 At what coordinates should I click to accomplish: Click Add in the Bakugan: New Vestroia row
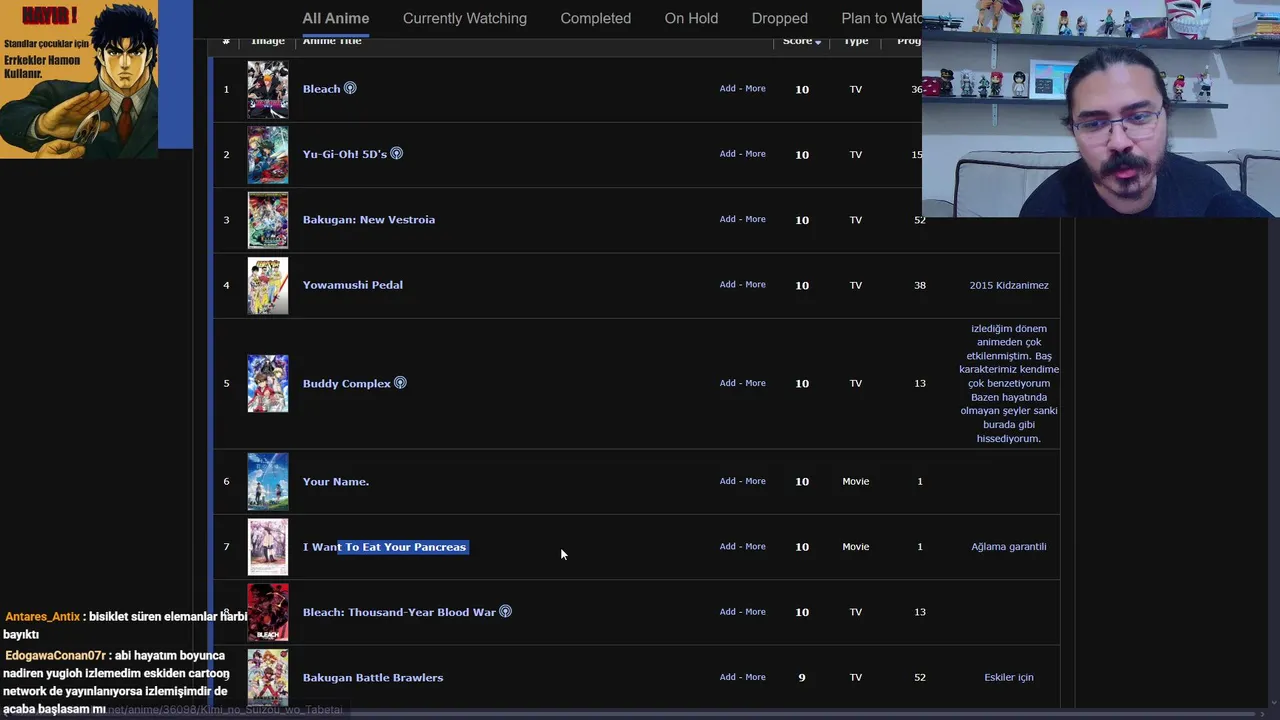point(728,219)
